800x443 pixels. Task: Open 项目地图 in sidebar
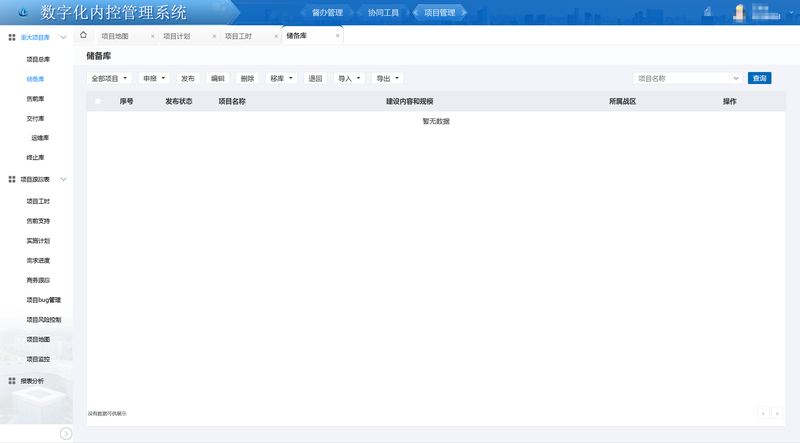[x=38, y=339]
